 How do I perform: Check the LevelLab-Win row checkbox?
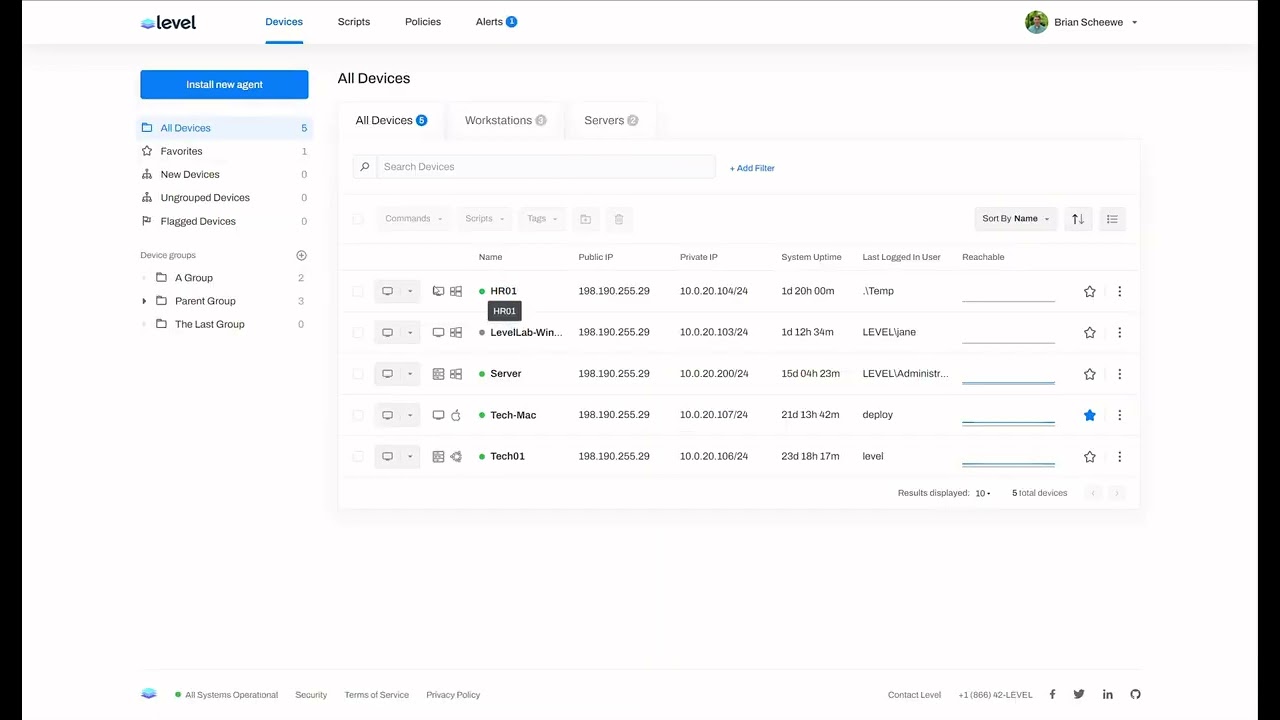[358, 332]
